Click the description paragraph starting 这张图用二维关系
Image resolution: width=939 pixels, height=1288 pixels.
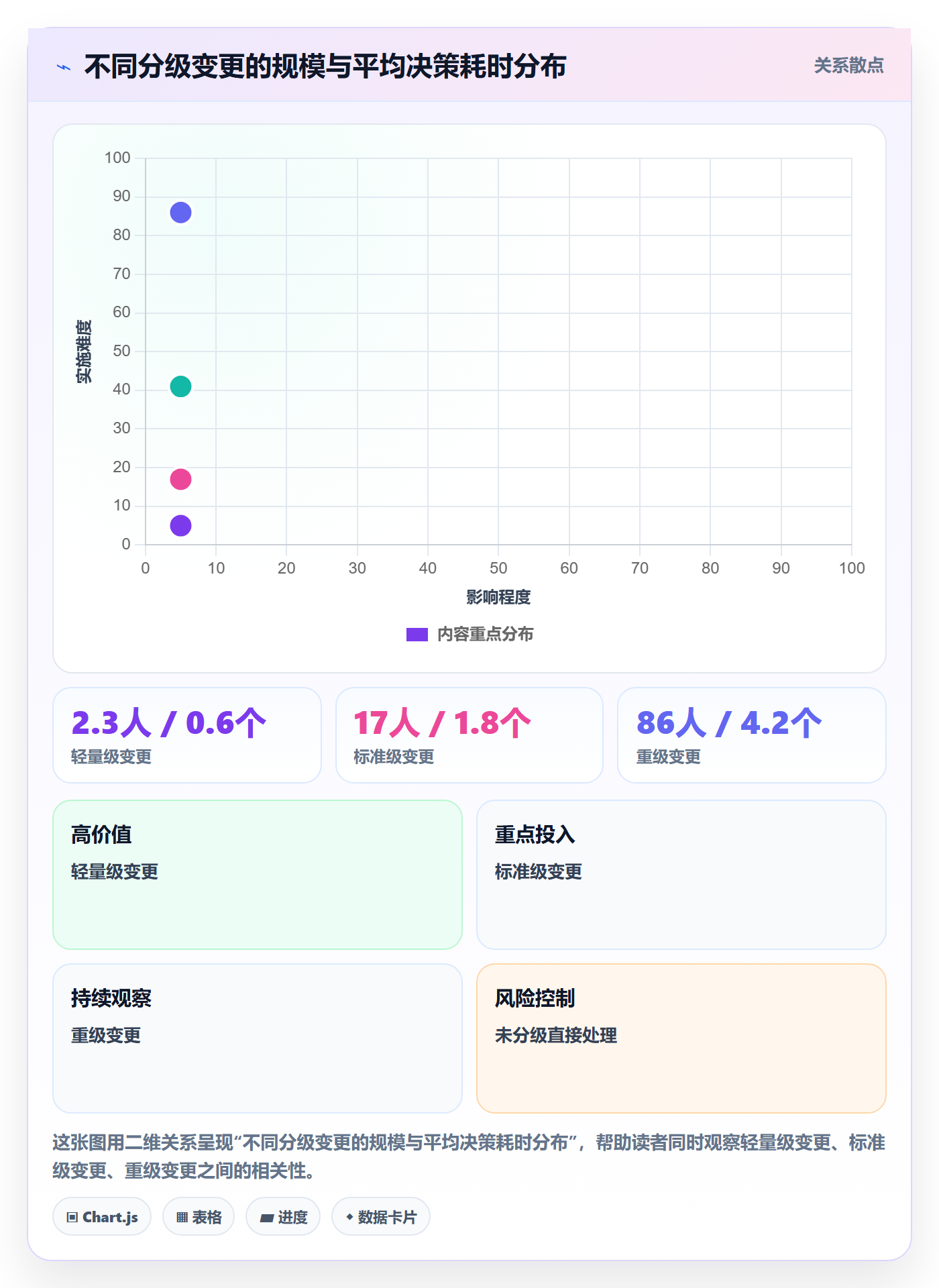pyautogui.click(x=469, y=1157)
